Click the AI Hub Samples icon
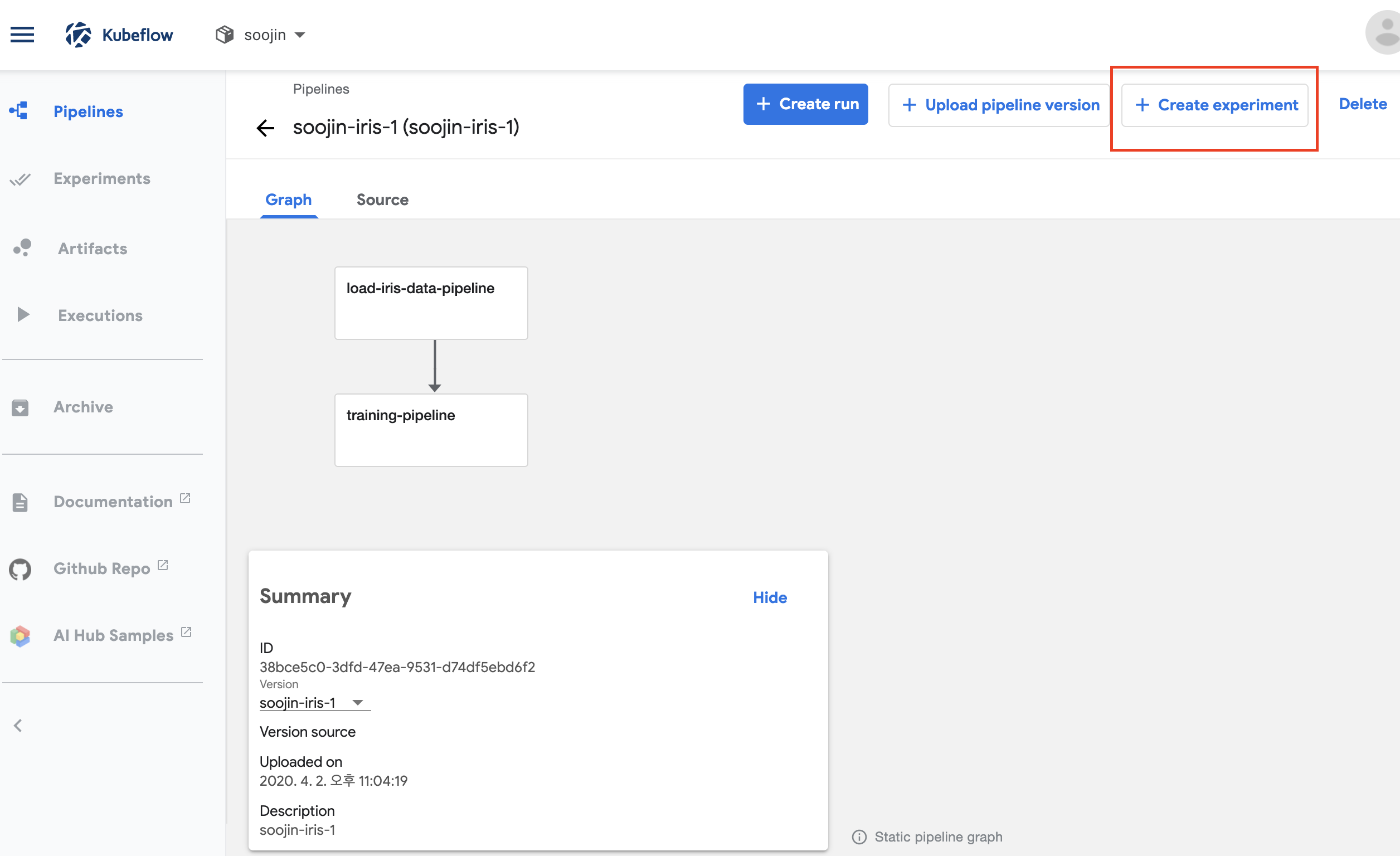1400x856 pixels. [20, 636]
